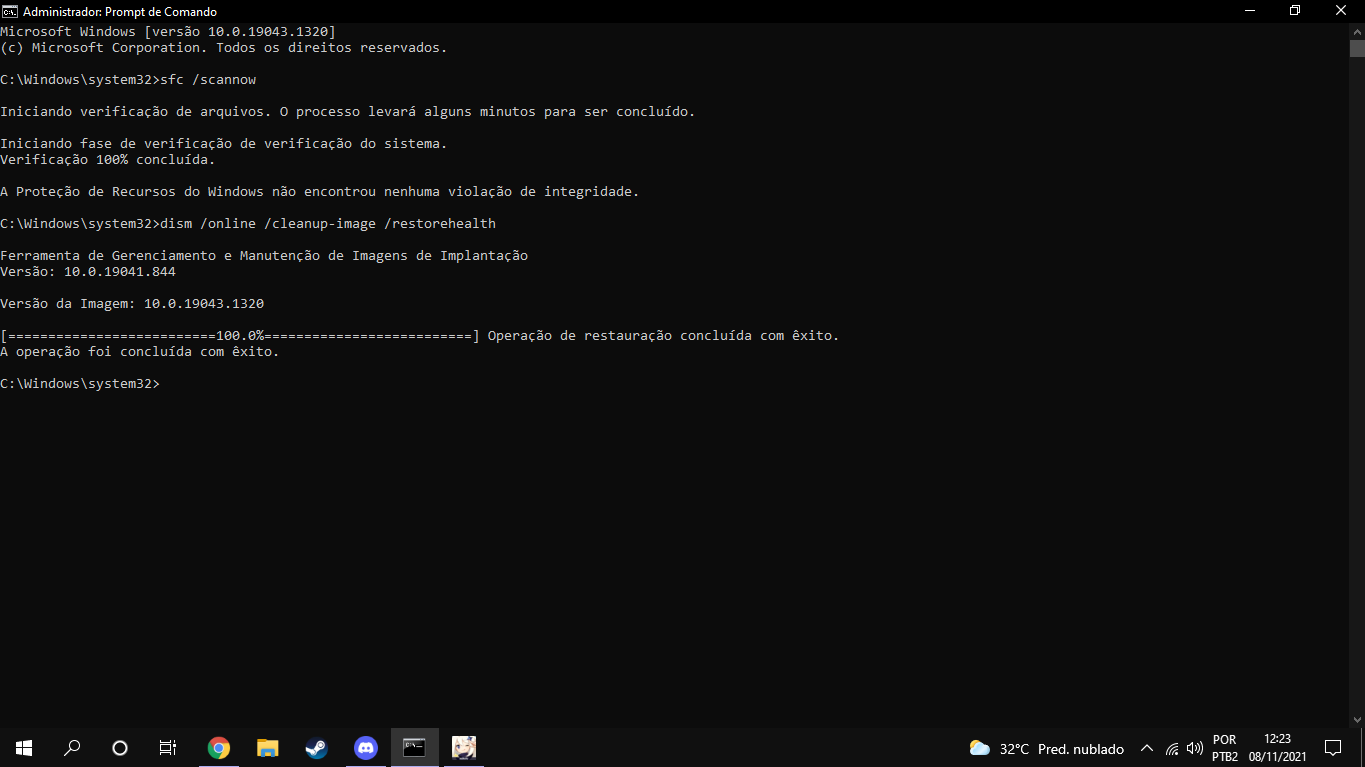Viewport: 1365px width, 767px height.
Task: Minimize the Prompt de Comando window
Action: point(1250,11)
